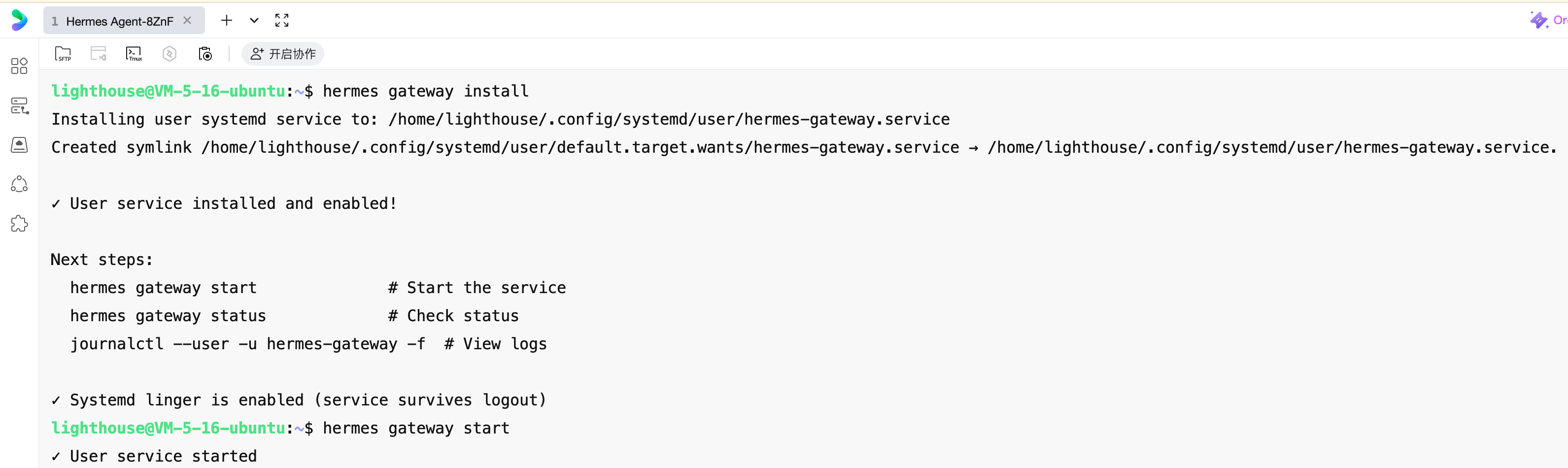The height and width of the screenshot is (468, 1568).
Task: Open the plugins puzzle-piece sidebar icon
Action: point(20,223)
